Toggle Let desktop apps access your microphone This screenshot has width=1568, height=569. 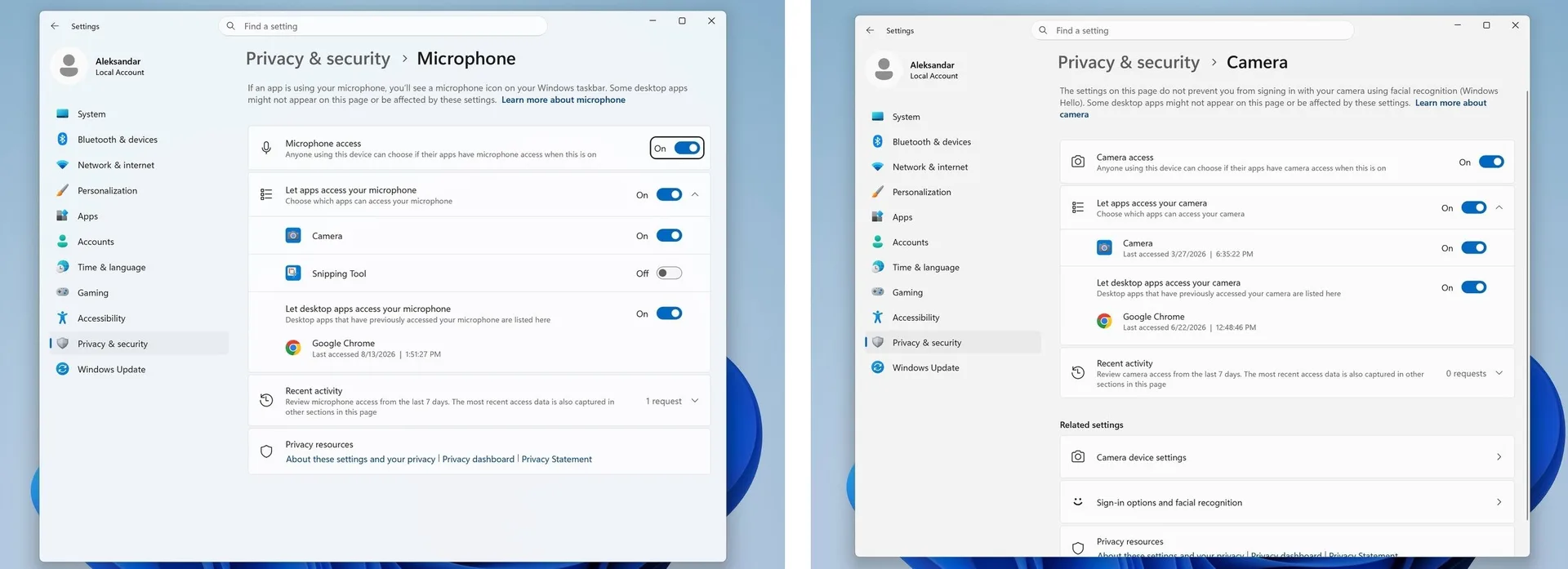(669, 313)
